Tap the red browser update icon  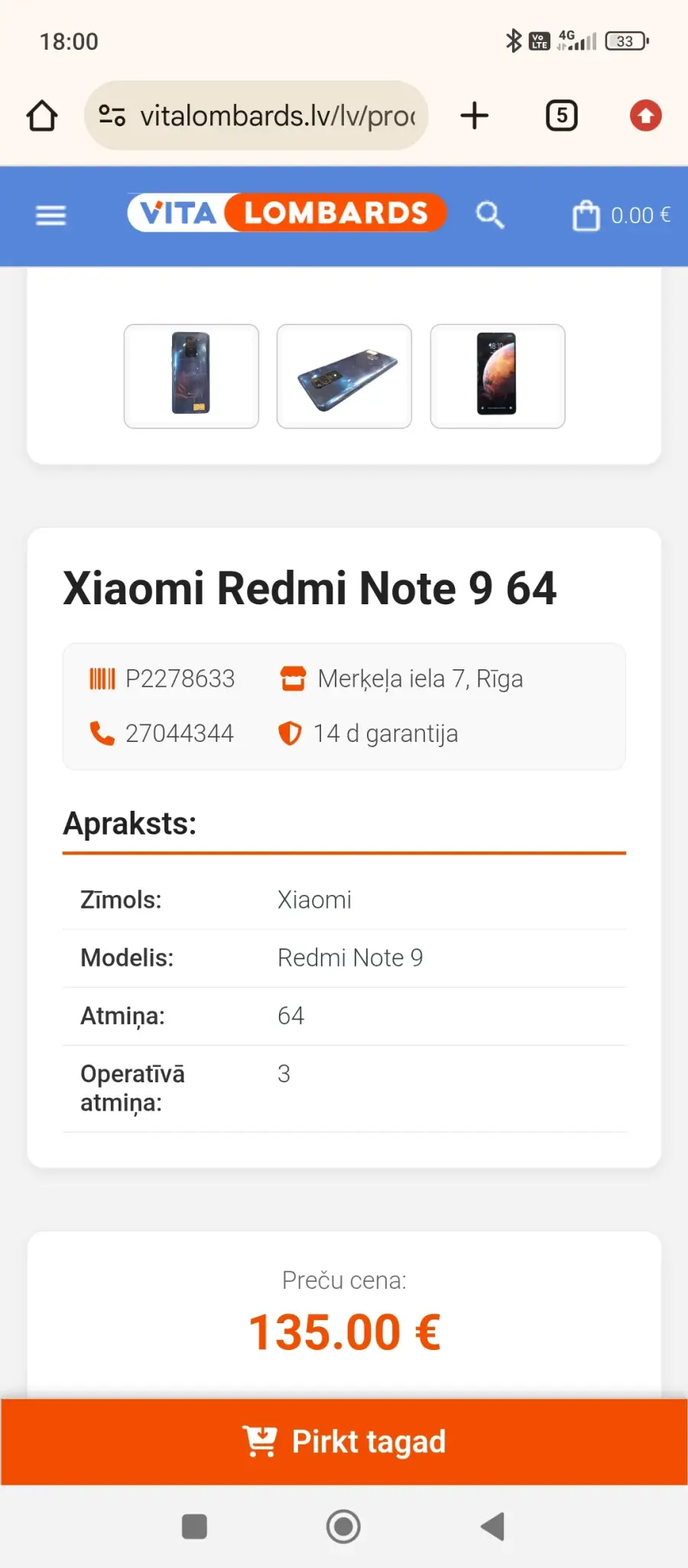click(x=645, y=116)
